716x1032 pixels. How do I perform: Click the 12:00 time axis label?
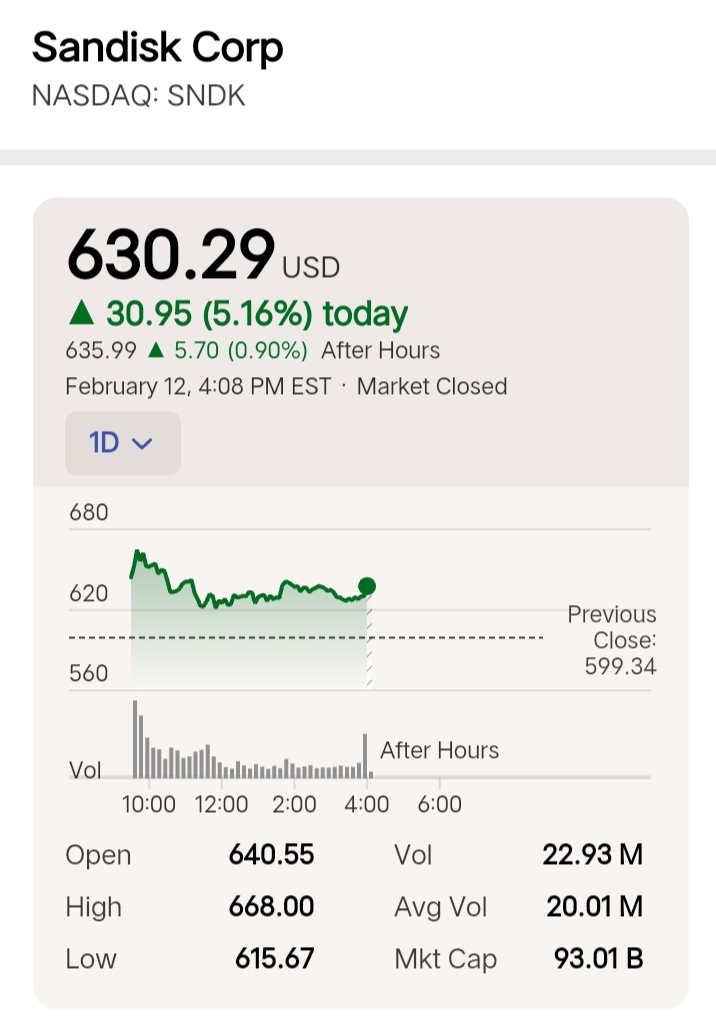221,804
